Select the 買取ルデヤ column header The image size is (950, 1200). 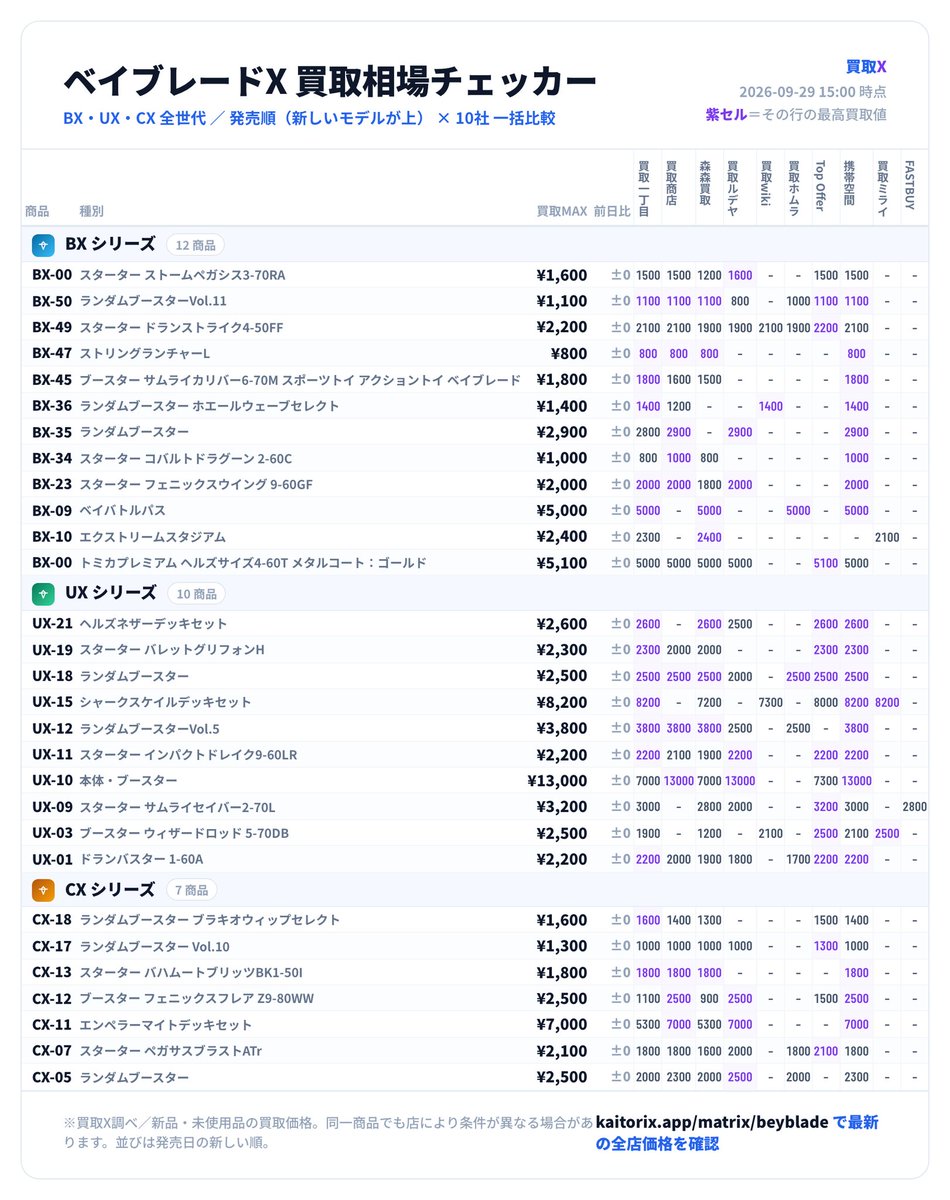734,188
